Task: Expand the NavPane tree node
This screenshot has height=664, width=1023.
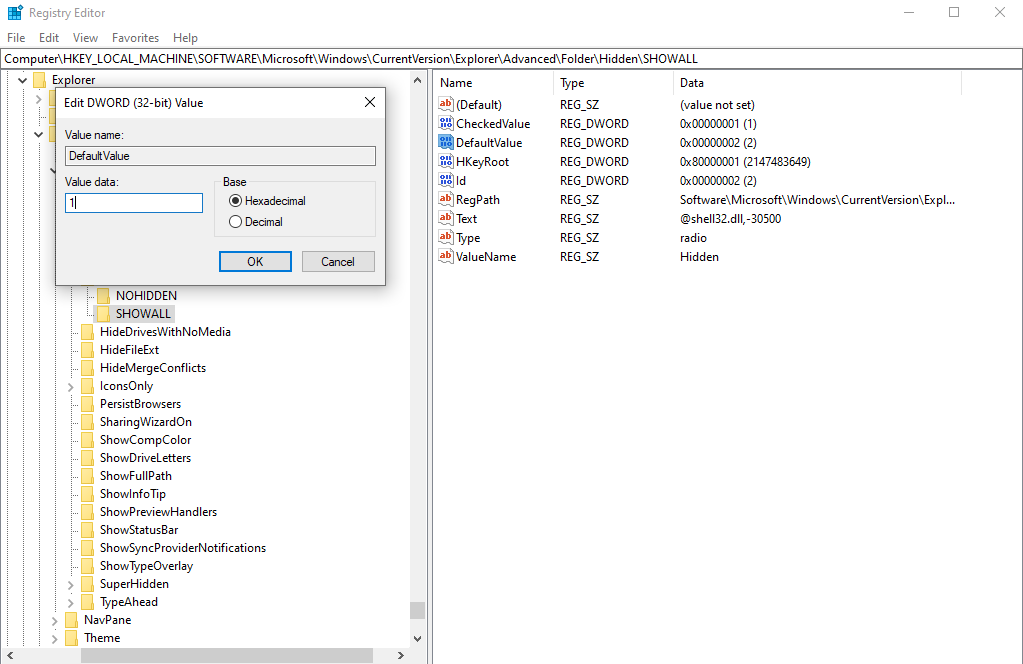Action: click(x=54, y=619)
